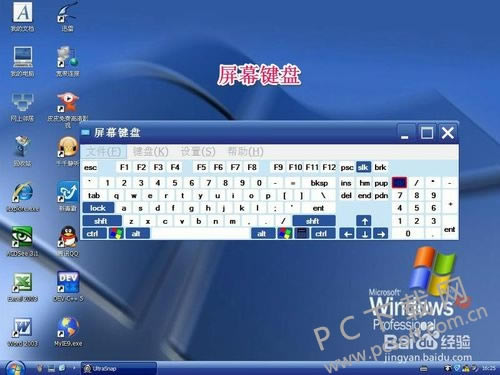
Task: Click the brk break key
Action: [380, 167]
